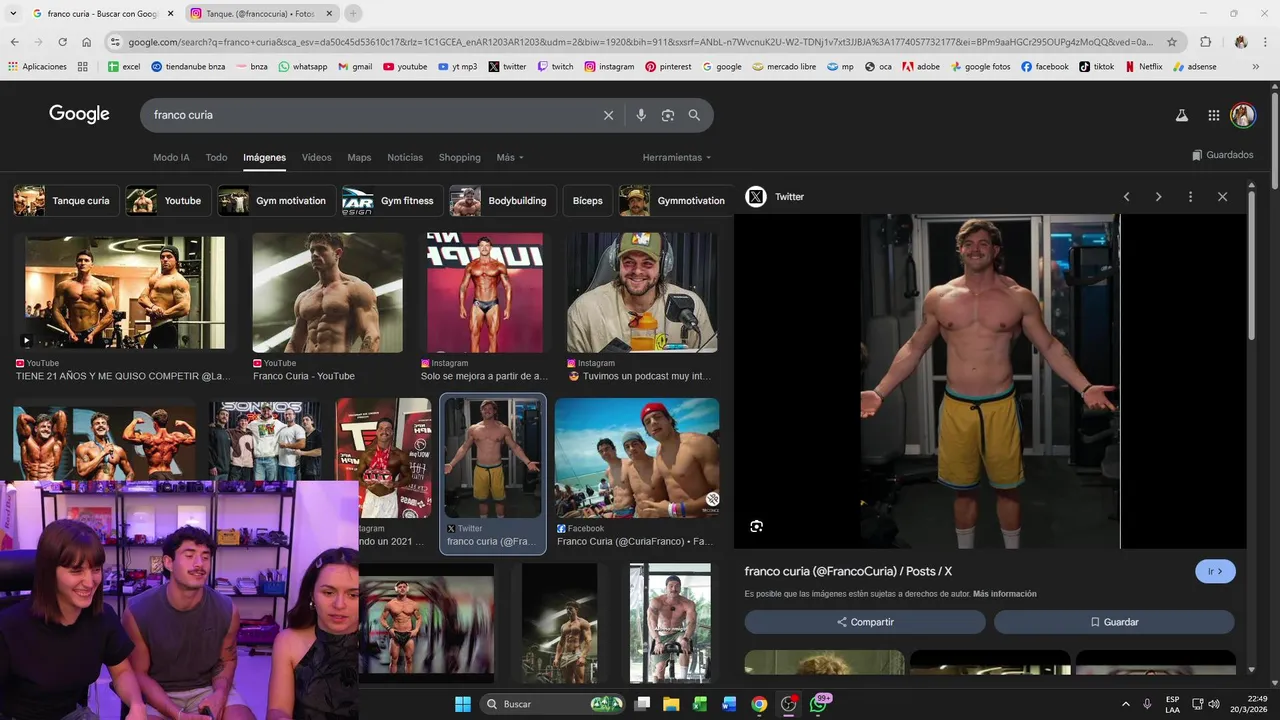Filter images by Biceps chip

click(588, 201)
